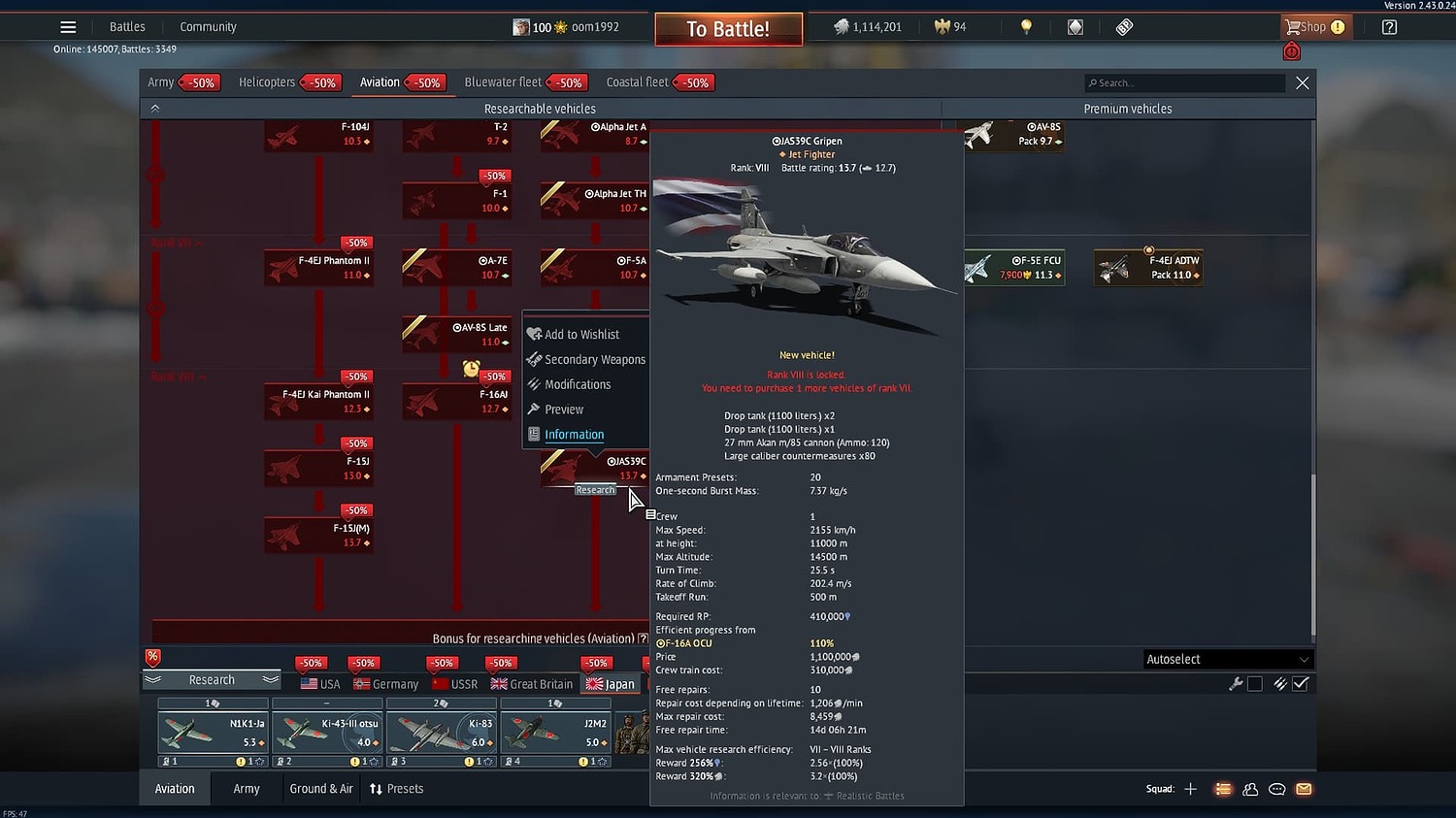Uncheck the checkbox beside the camouflage icon
The image size is (1456, 818).
tap(1301, 682)
